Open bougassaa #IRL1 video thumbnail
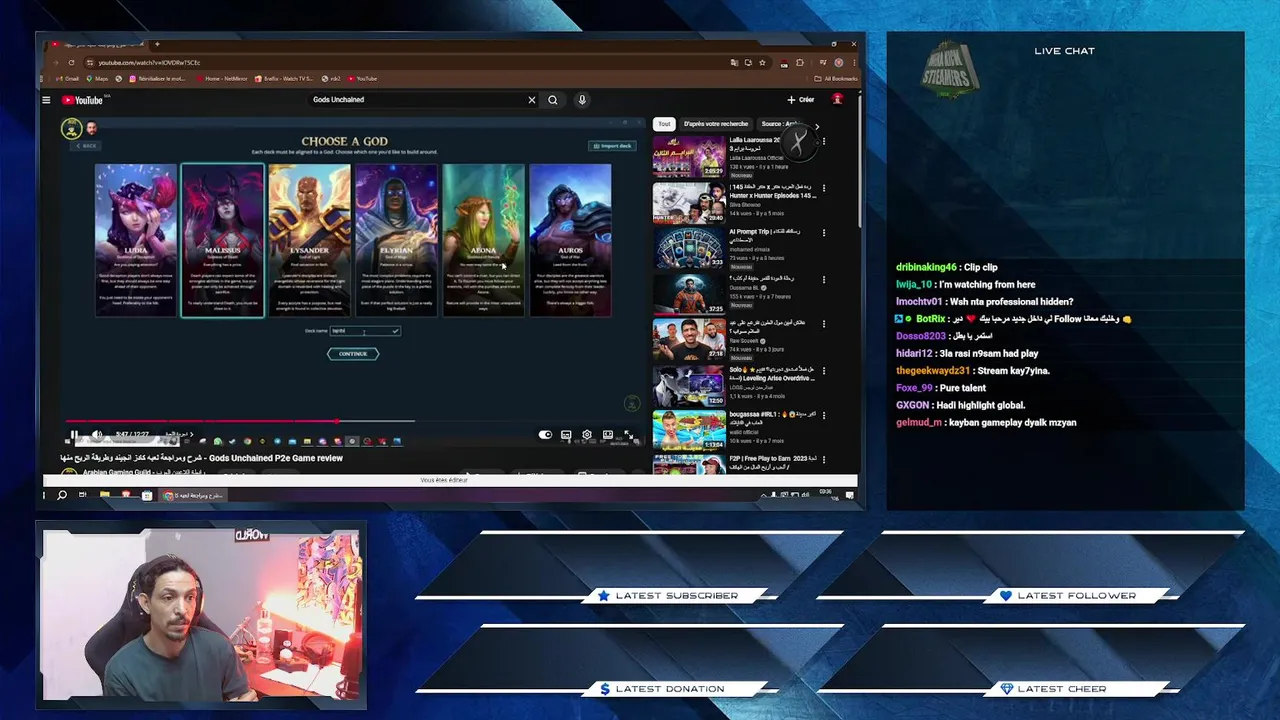1280x720 pixels. pyautogui.click(x=689, y=431)
